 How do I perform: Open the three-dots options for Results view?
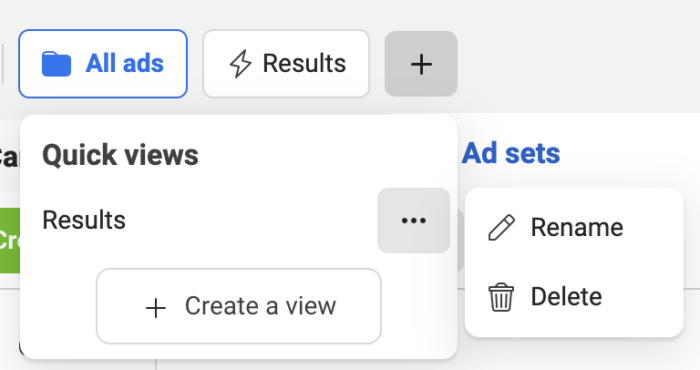click(x=413, y=220)
